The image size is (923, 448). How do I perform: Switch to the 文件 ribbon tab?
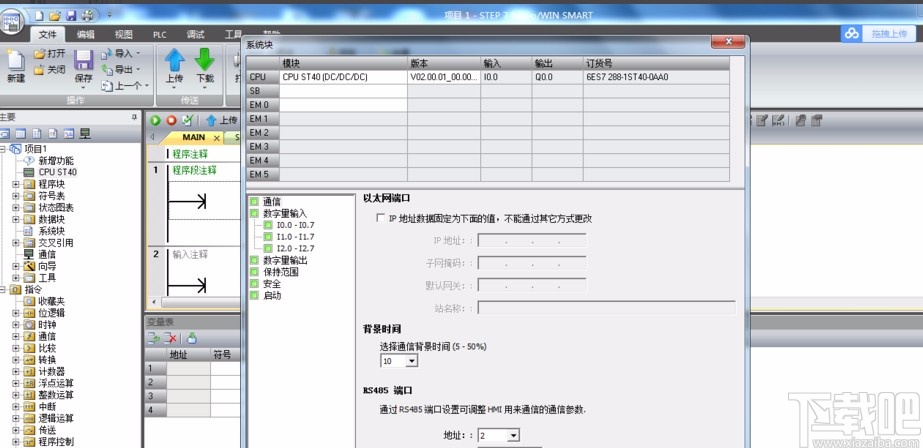pyautogui.click(x=47, y=35)
